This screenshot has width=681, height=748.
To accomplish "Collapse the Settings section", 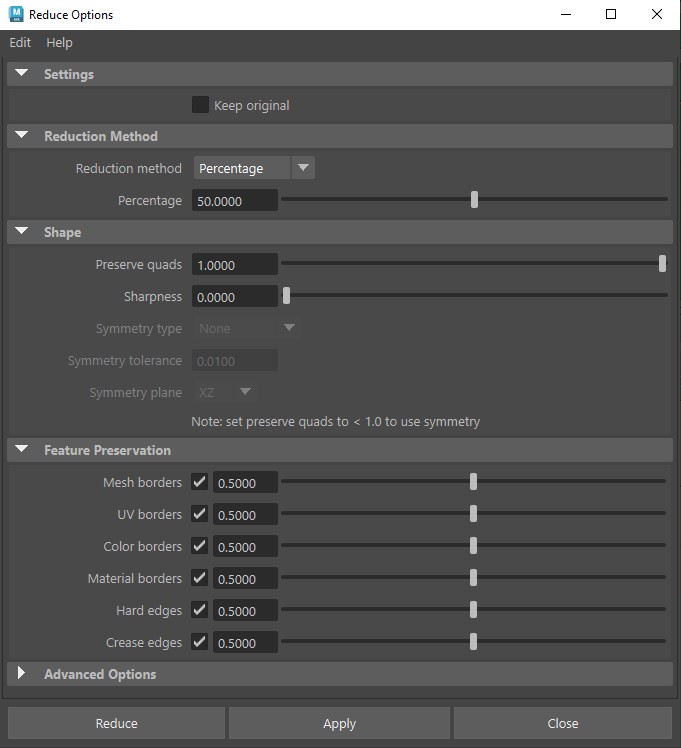I will click(22, 75).
